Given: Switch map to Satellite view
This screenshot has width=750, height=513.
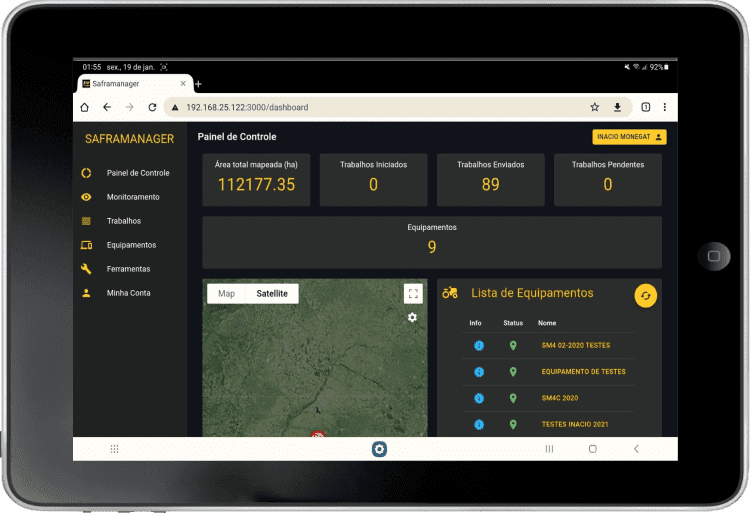Looking at the screenshot, I should [272, 294].
